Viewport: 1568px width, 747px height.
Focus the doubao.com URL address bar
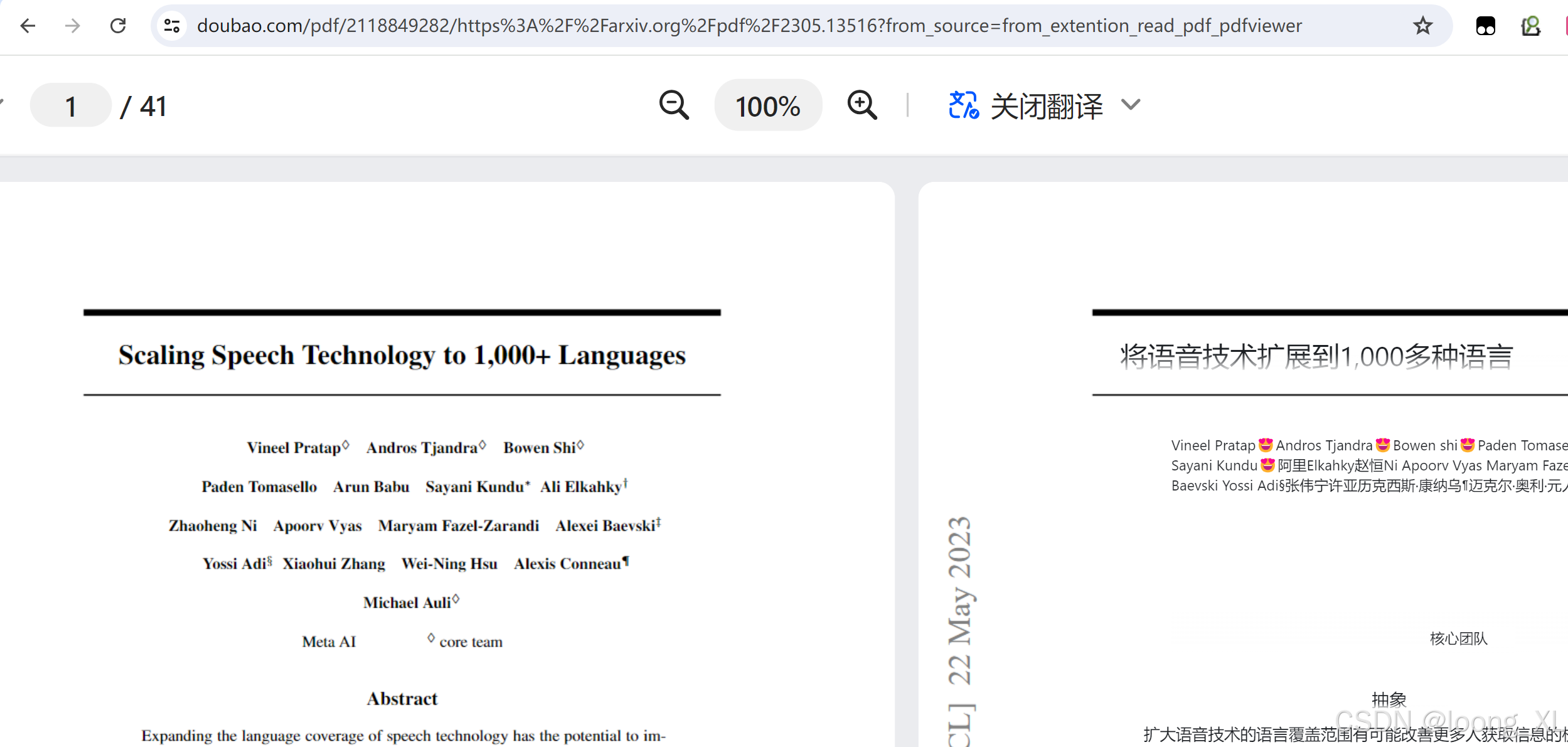(749, 26)
